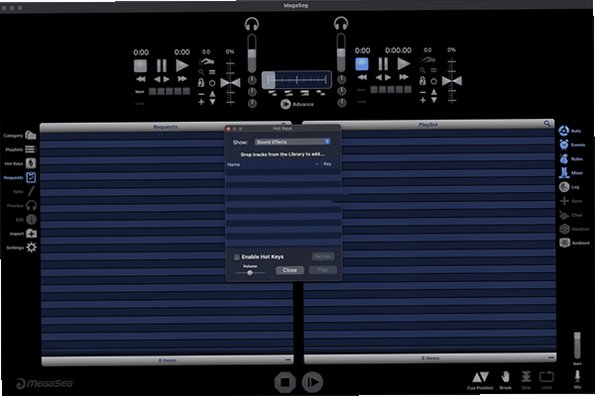Viewport: 595px width, 396px height.
Task: Toggle the right deck lock icon
Action: coord(422,80)
